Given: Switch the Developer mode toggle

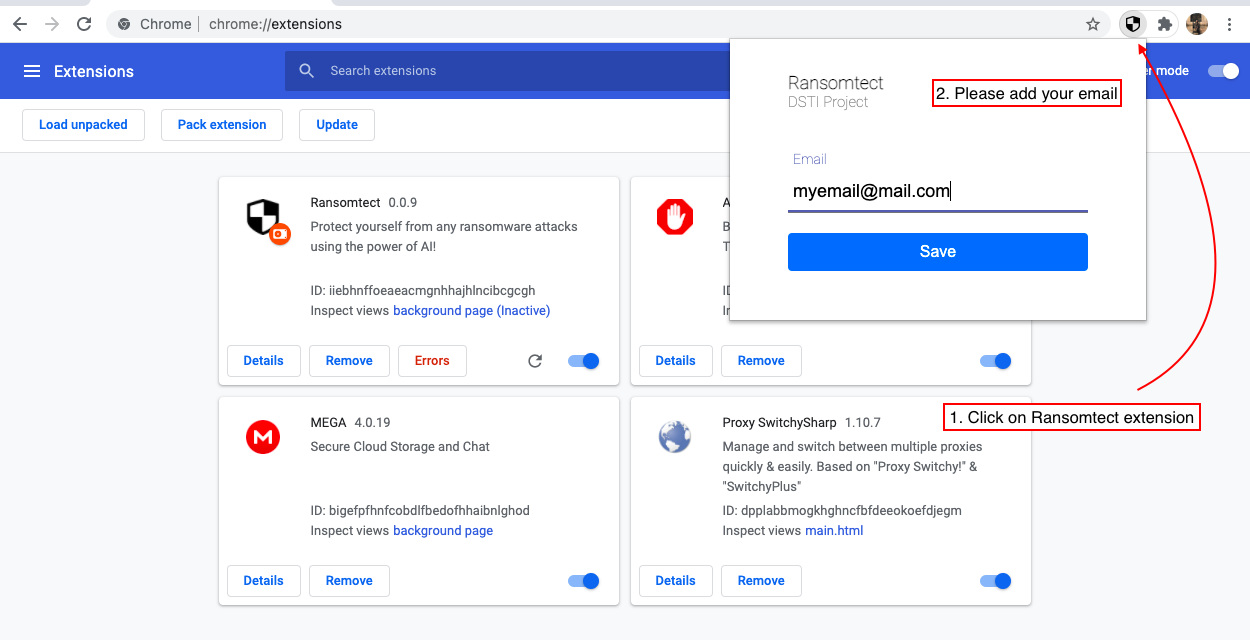Looking at the screenshot, I should click(x=1223, y=71).
